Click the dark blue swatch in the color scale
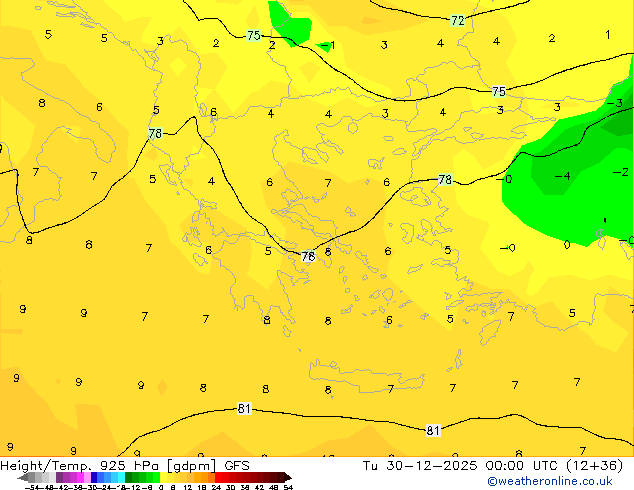The image size is (634, 490). tap(94, 477)
